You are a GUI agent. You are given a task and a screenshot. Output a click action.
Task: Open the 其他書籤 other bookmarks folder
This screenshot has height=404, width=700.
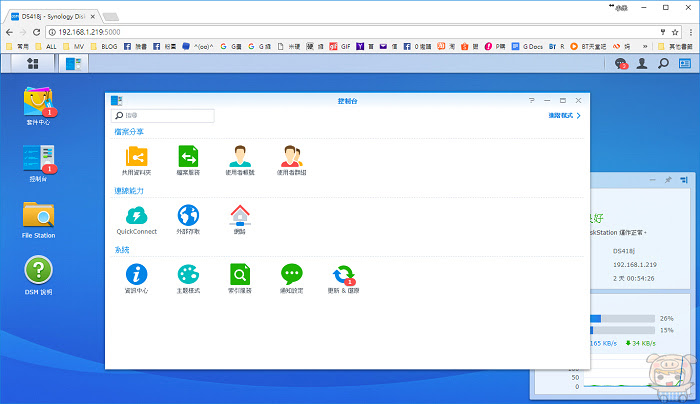point(675,46)
